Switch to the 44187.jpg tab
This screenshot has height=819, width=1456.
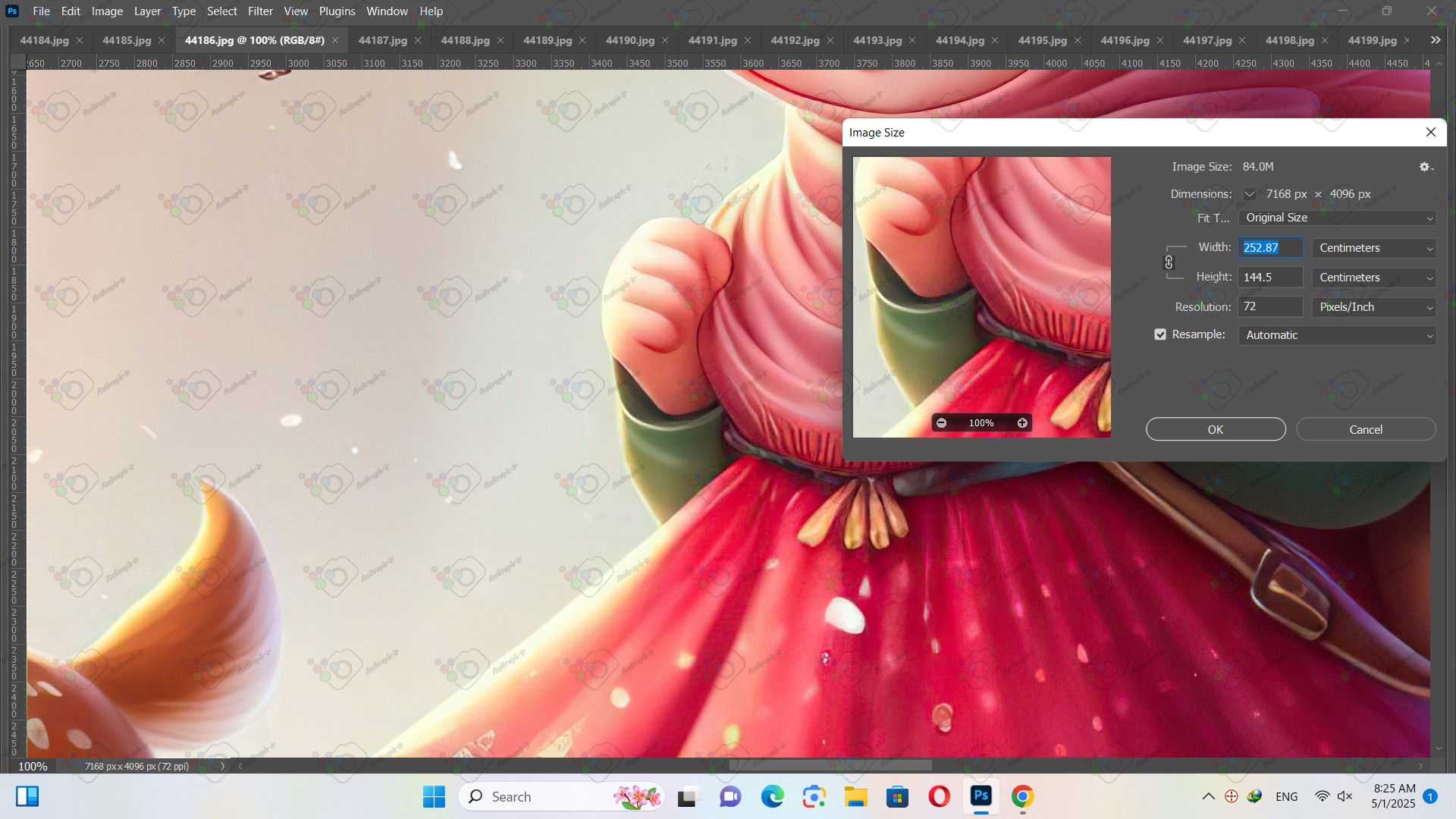(382, 40)
